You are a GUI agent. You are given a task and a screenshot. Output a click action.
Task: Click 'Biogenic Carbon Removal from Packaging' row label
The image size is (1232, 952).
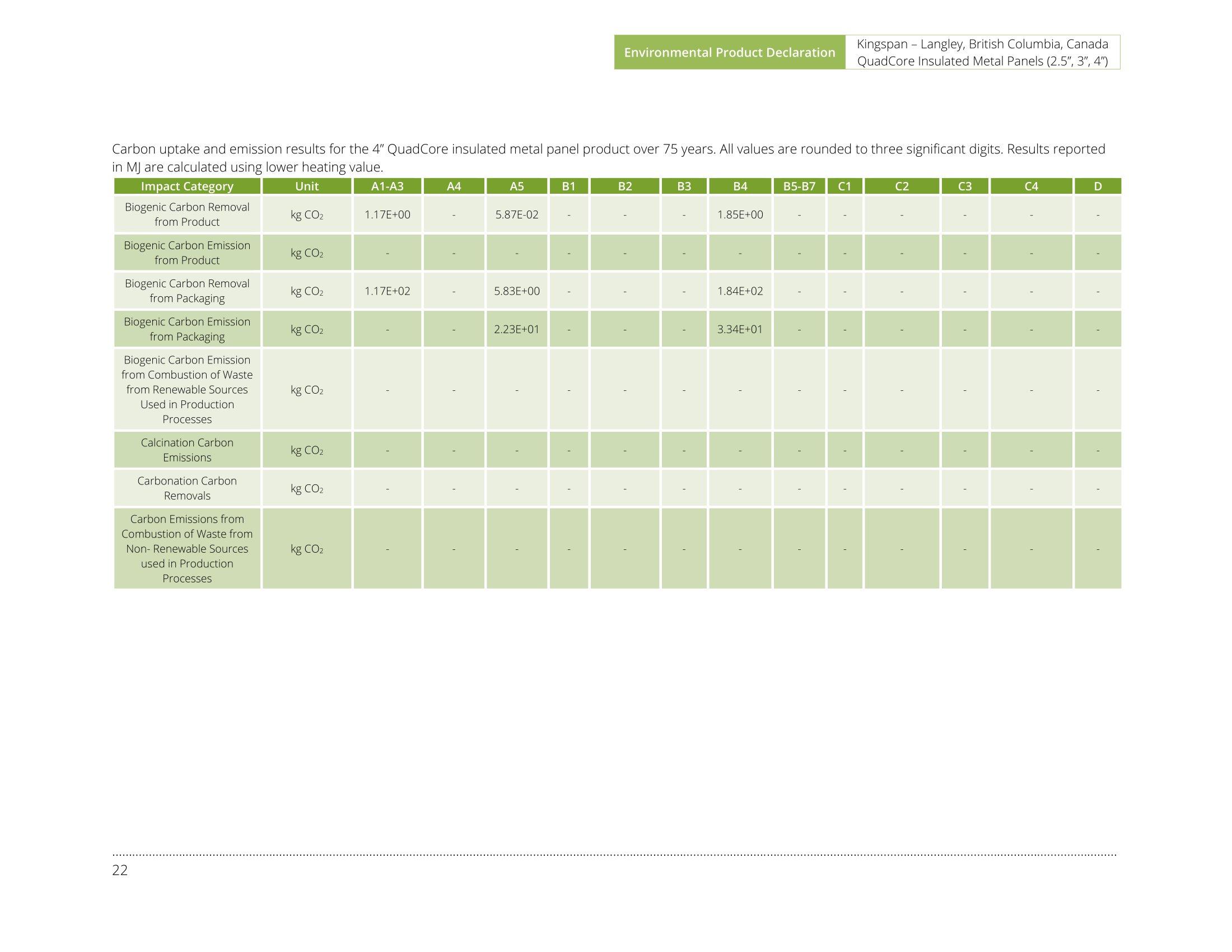[x=187, y=291]
